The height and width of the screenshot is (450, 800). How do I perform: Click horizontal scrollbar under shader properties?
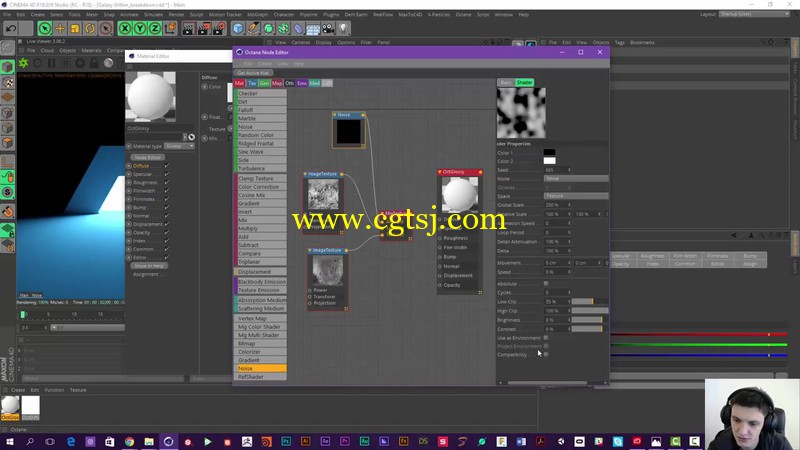(x=547, y=383)
